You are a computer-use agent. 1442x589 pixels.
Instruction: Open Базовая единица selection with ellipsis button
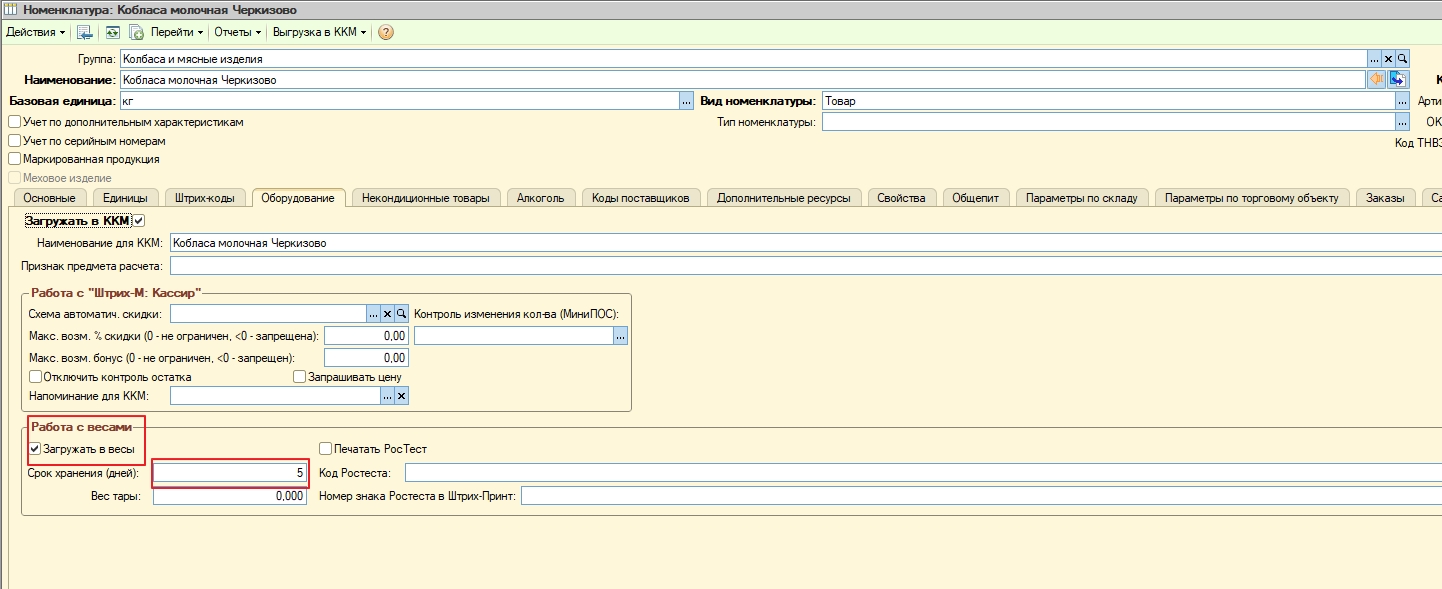[686, 101]
